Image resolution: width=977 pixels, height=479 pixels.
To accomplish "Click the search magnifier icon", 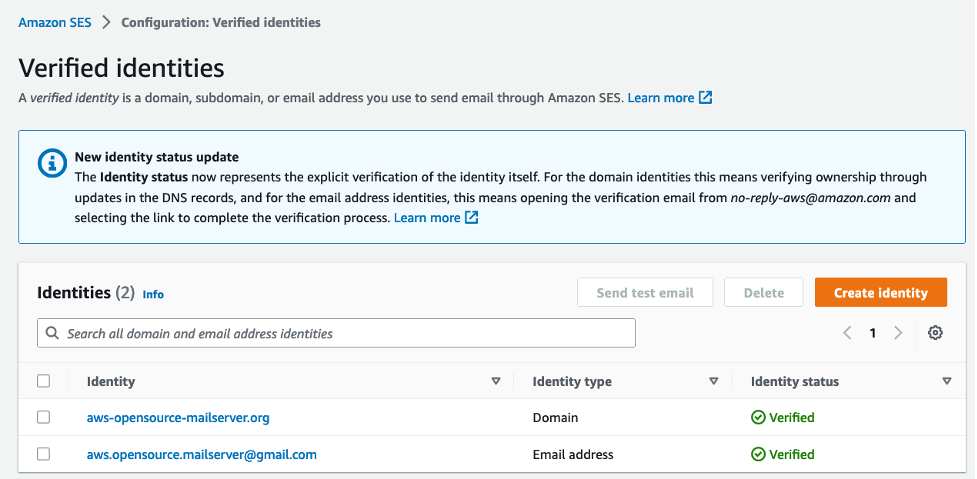I will 53,333.
